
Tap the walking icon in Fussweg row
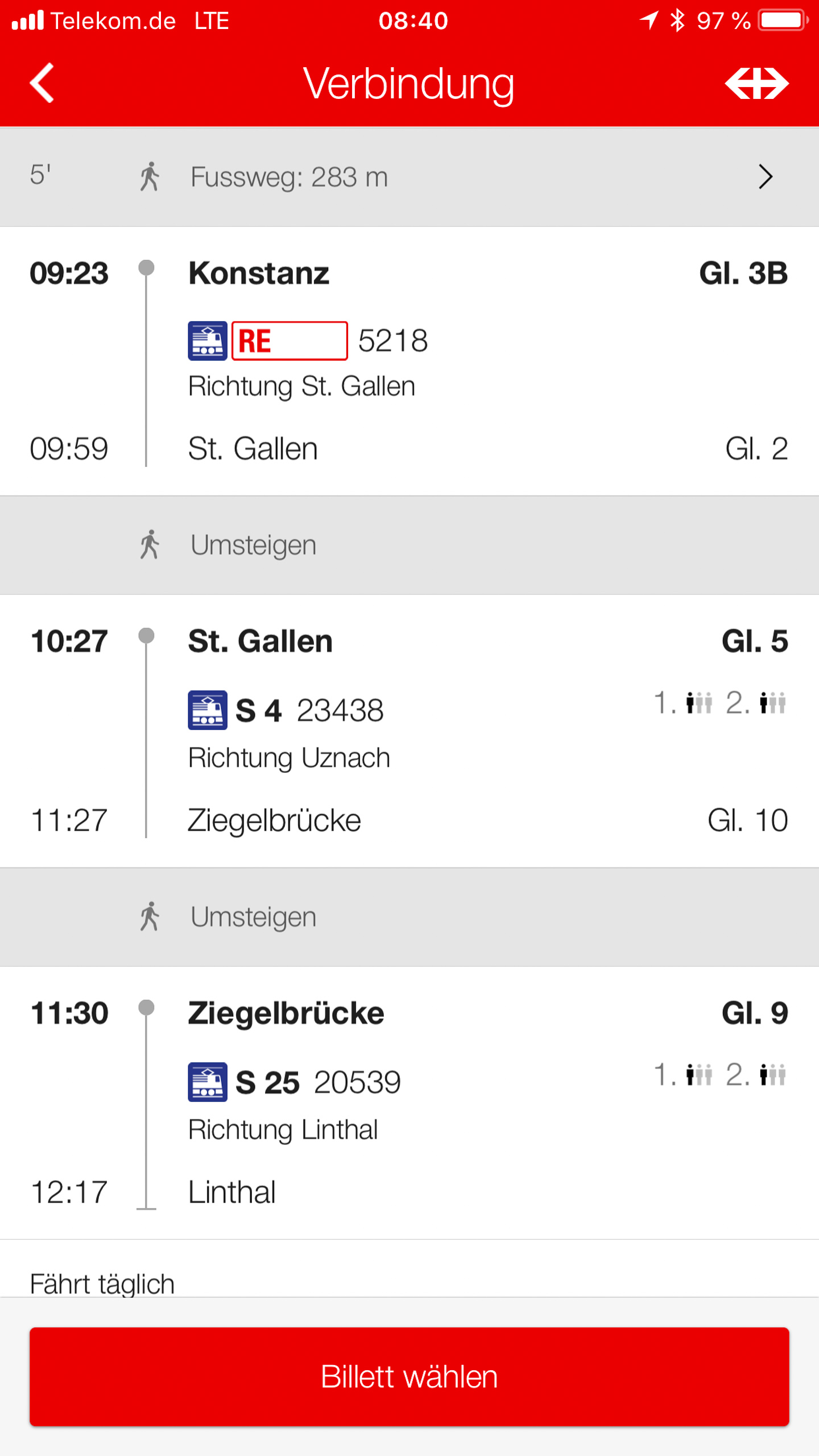(150, 176)
